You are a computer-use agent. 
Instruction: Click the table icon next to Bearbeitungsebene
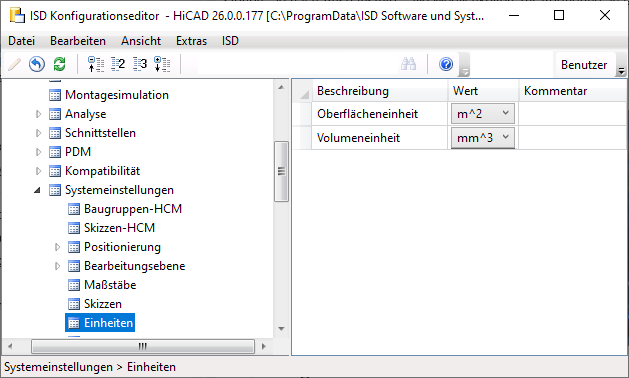(x=74, y=266)
